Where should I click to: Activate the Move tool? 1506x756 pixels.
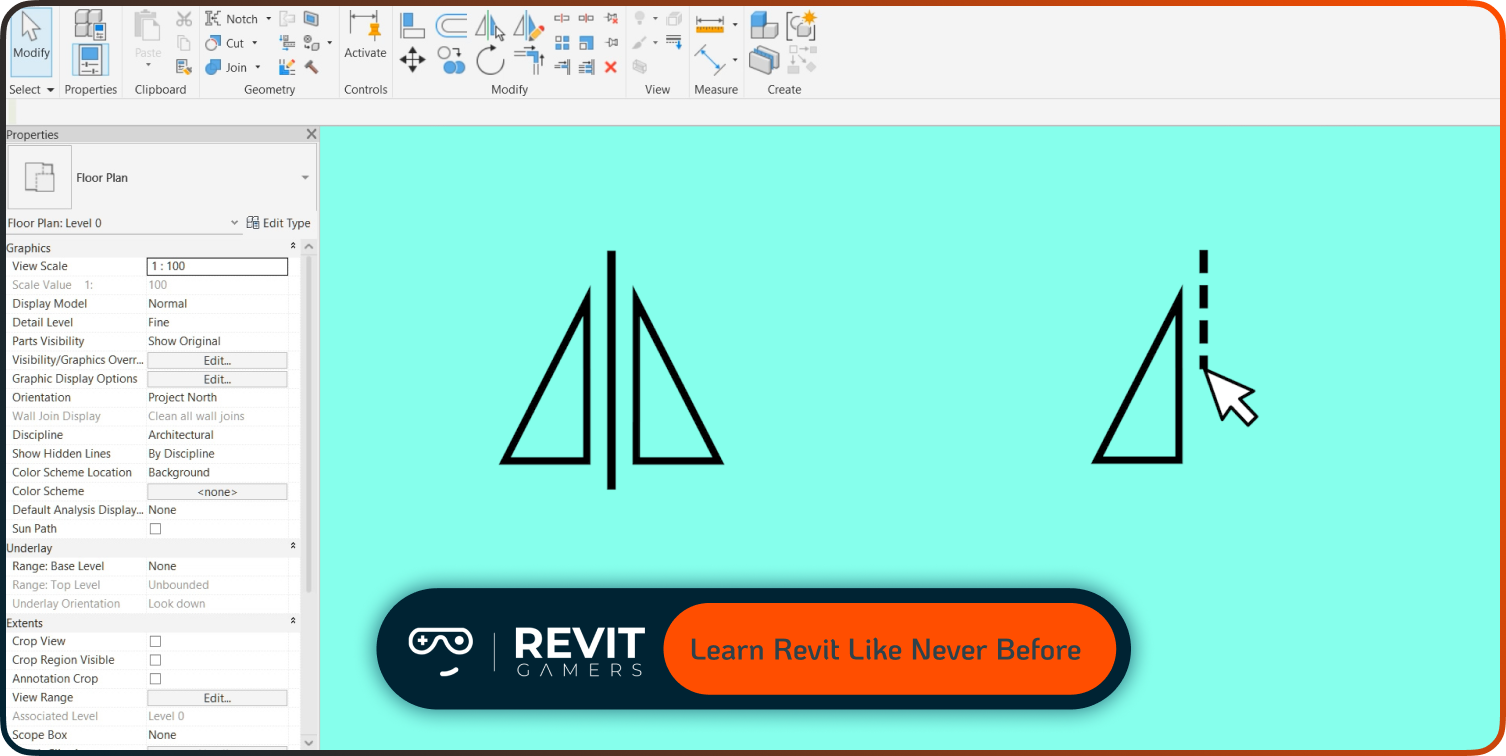(x=412, y=60)
